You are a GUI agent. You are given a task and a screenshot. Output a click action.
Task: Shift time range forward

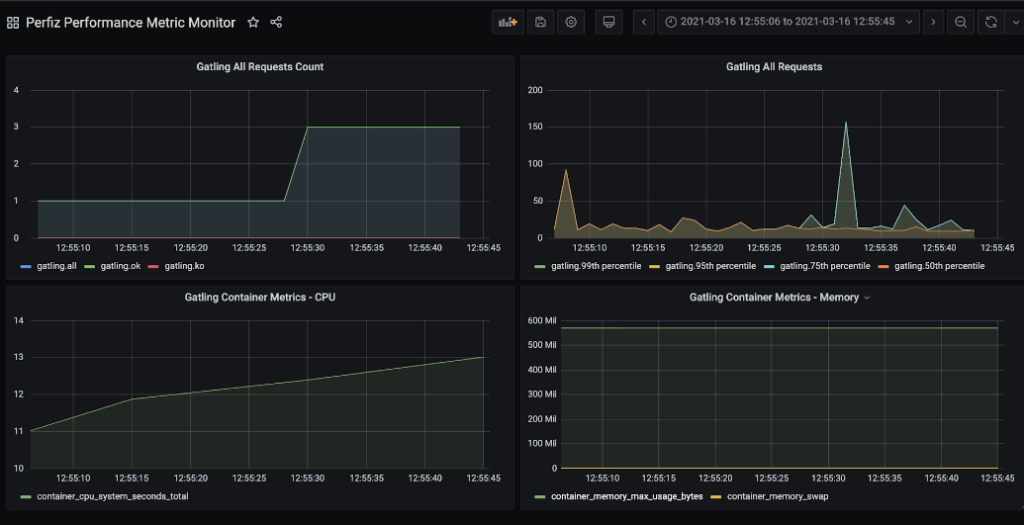[x=932, y=22]
